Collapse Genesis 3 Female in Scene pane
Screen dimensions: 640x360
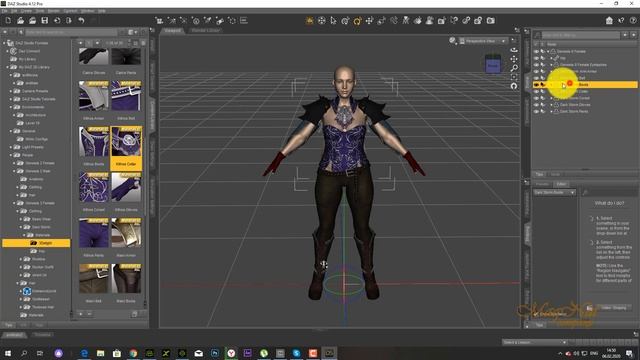coord(548,51)
